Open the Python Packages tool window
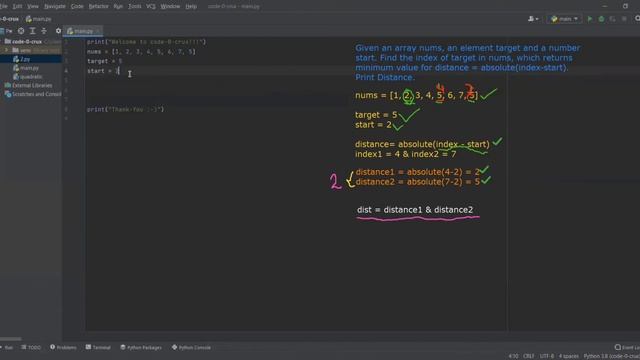Image resolution: width=640 pixels, height=360 pixels. point(141,347)
